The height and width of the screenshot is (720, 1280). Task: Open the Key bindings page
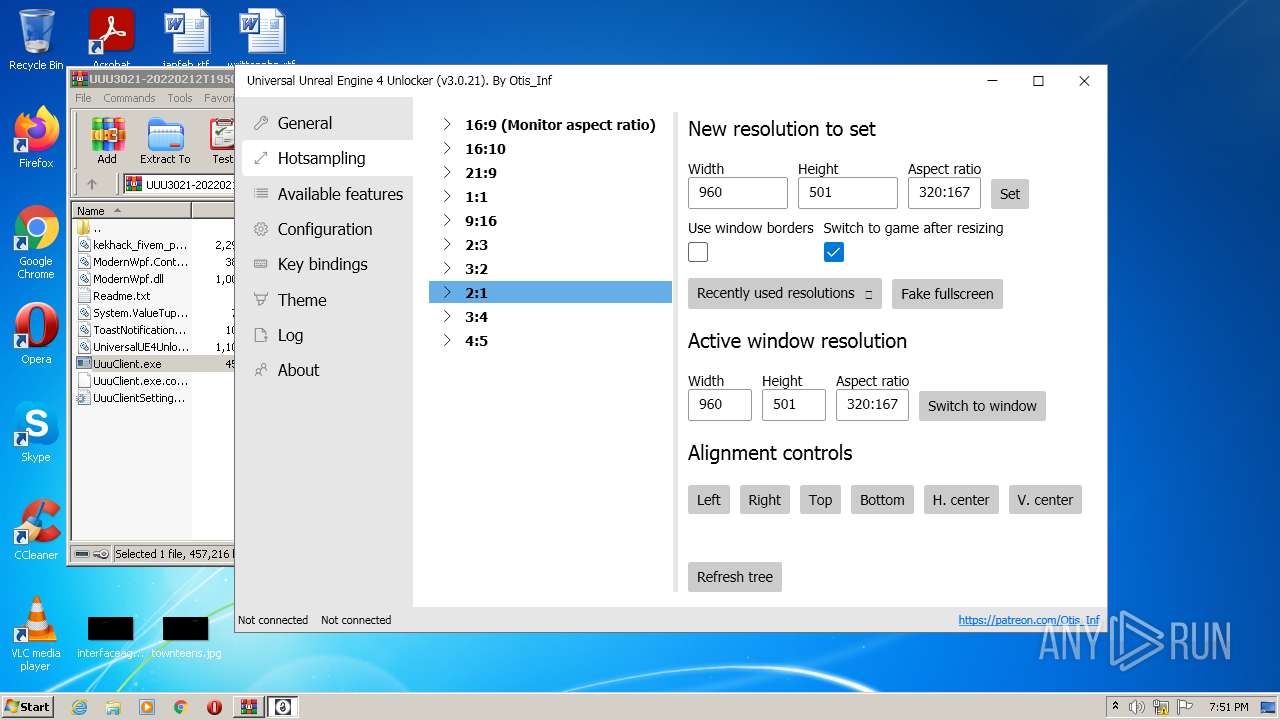click(x=327, y=264)
